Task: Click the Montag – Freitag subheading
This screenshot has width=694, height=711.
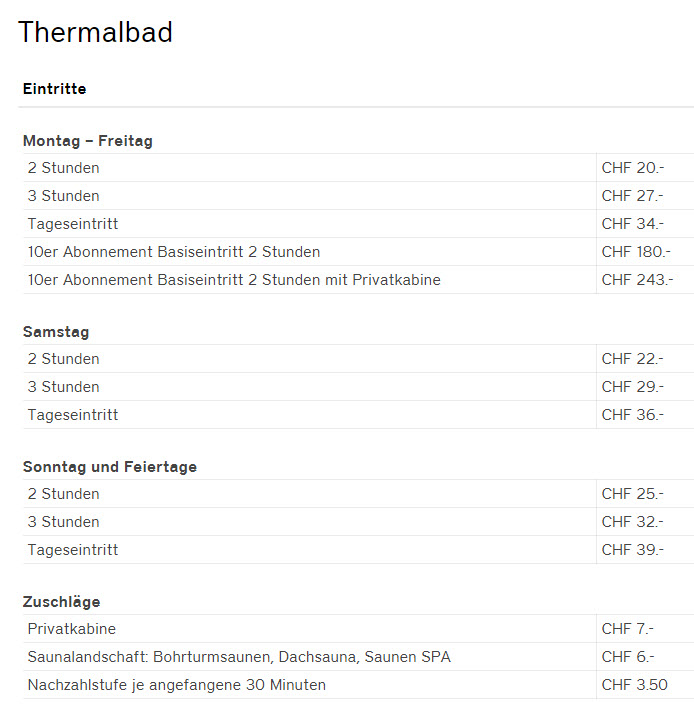Action: (87, 141)
